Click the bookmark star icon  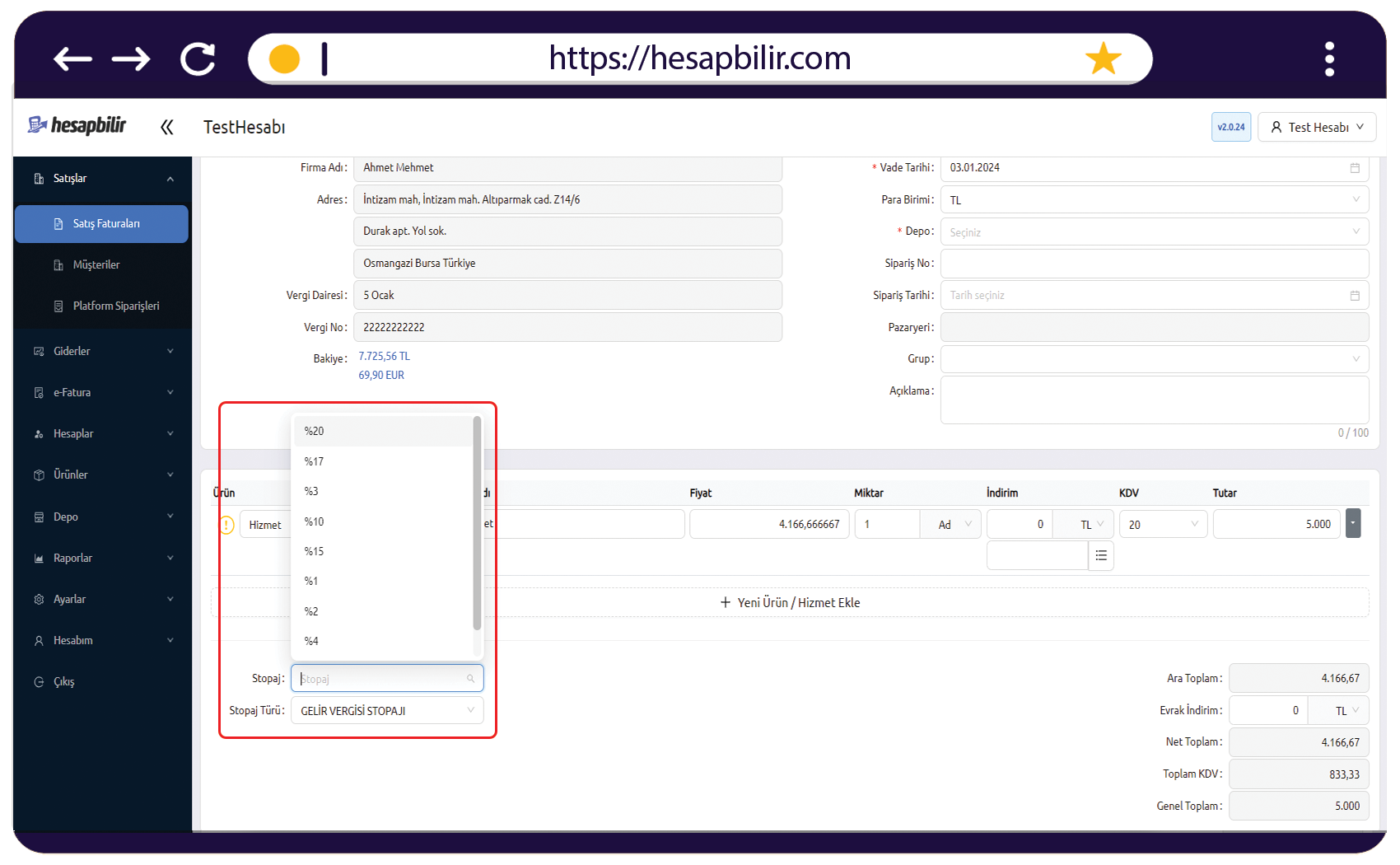[x=1103, y=58]
